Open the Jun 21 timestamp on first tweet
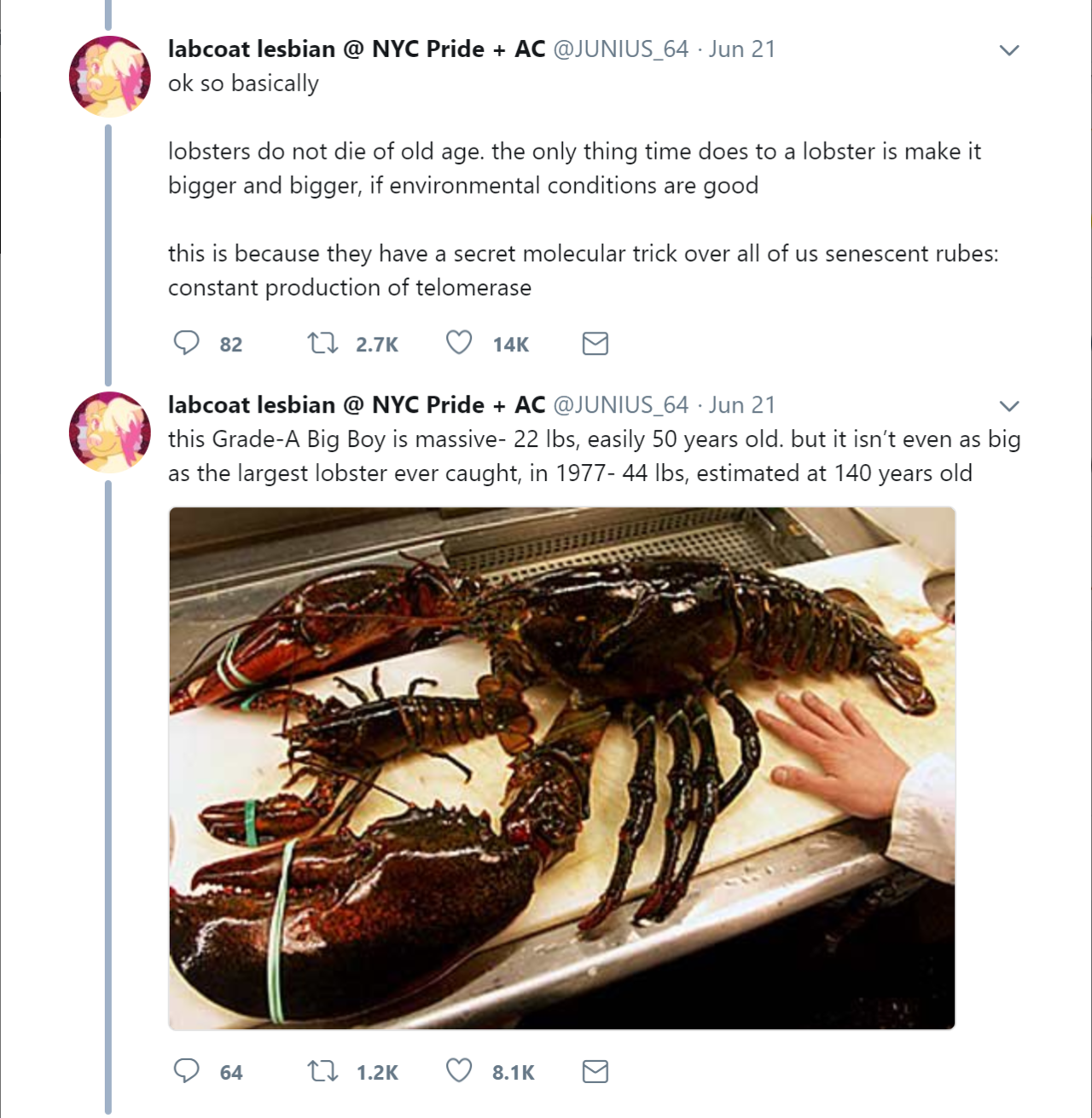 click(741, 49)
